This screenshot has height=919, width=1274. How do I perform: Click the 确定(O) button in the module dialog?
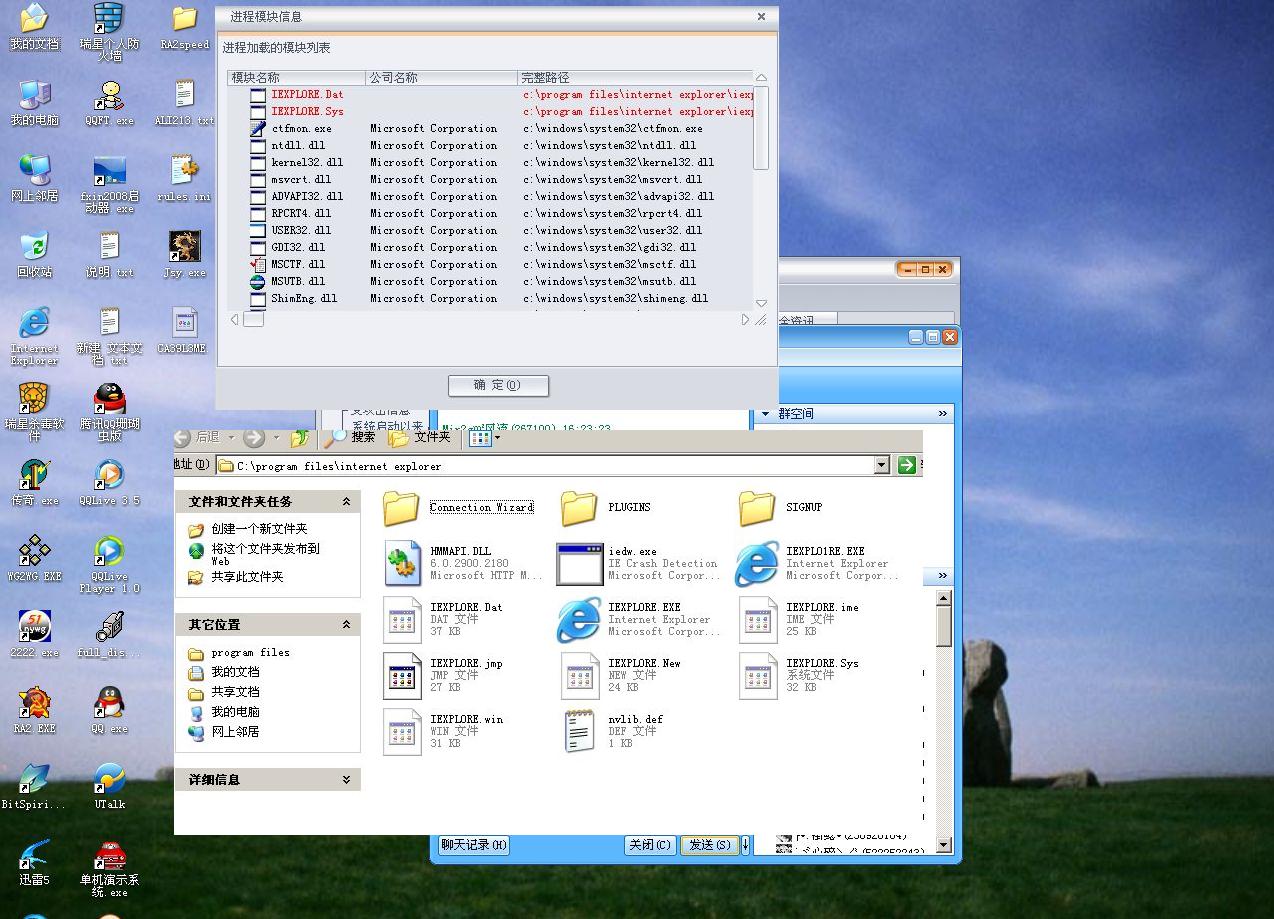(x=498, y=385)
